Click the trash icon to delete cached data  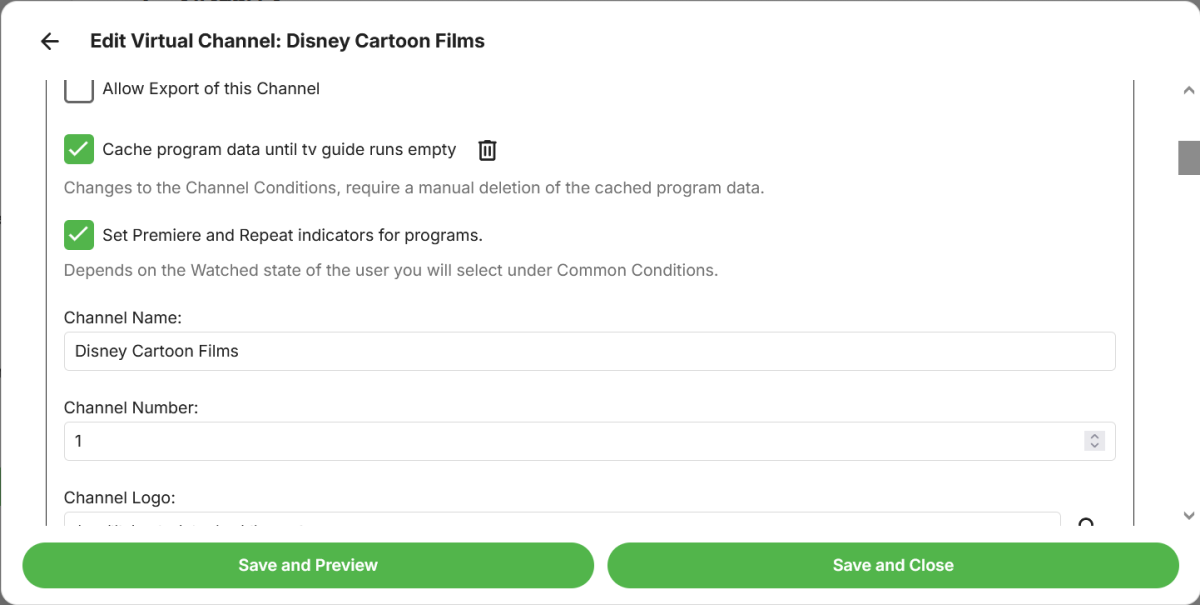pos(487,150)
